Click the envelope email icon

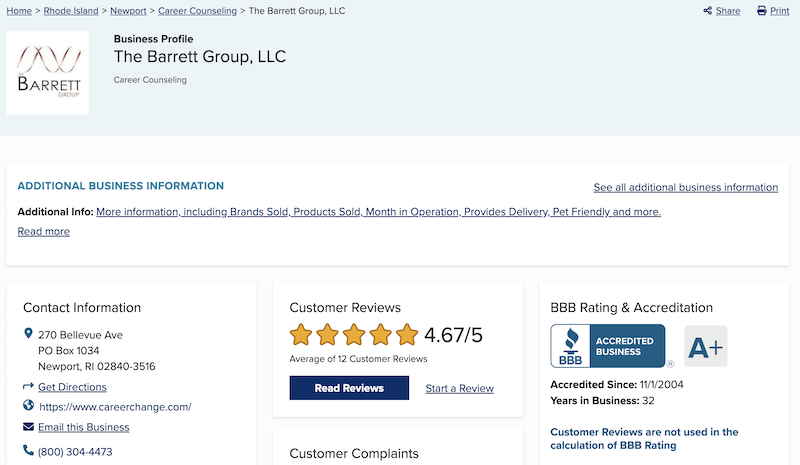(29, 426)
